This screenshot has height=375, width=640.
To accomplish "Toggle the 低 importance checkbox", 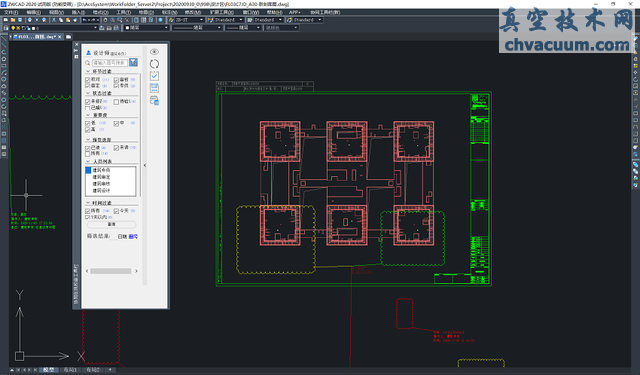I will point(87,123).
